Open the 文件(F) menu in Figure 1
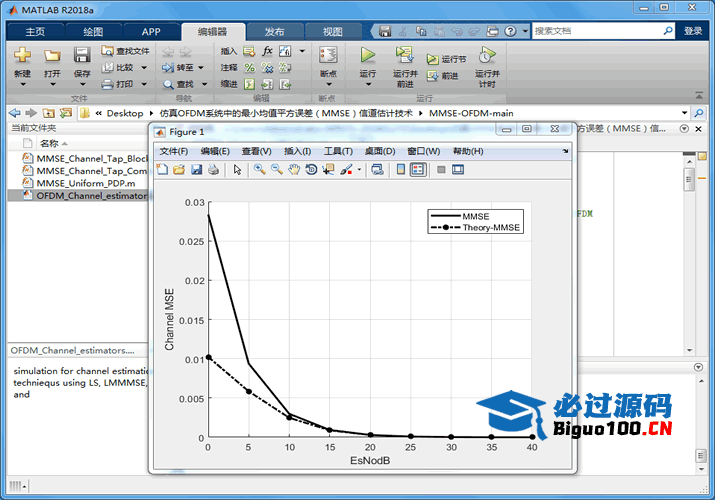Viewport: 715px width, 500px height. click(174, 151)
